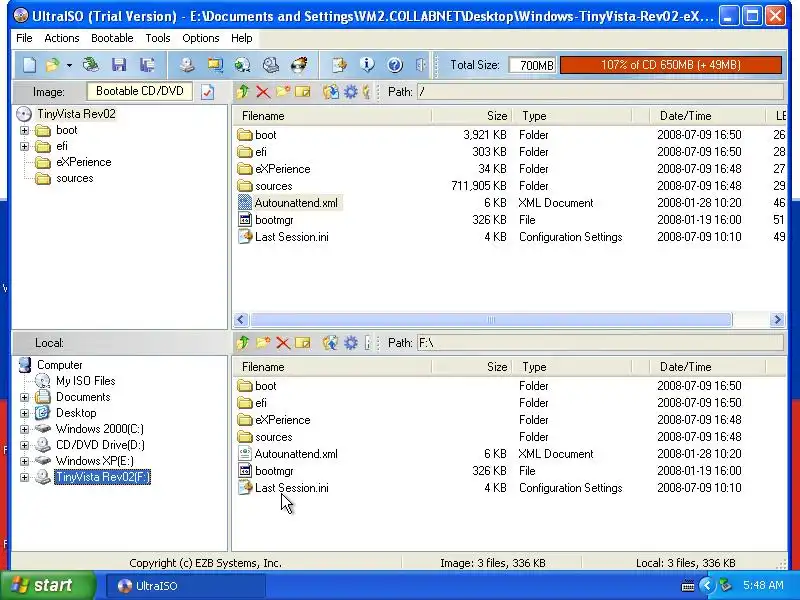Expand the TinyVista Rev02(F:) drive node
The width and height of the screenshot is (800, 600).
pos(24,478)
